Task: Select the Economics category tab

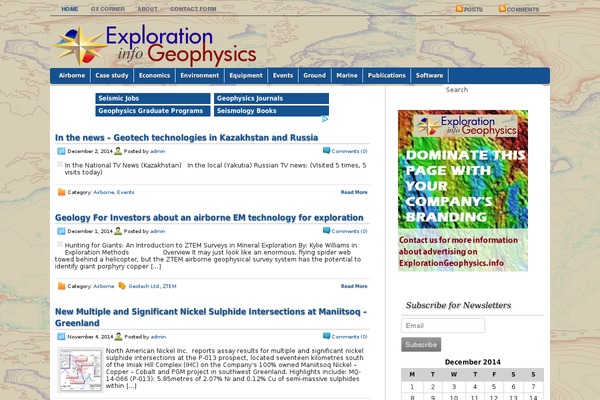Action: 154,76
